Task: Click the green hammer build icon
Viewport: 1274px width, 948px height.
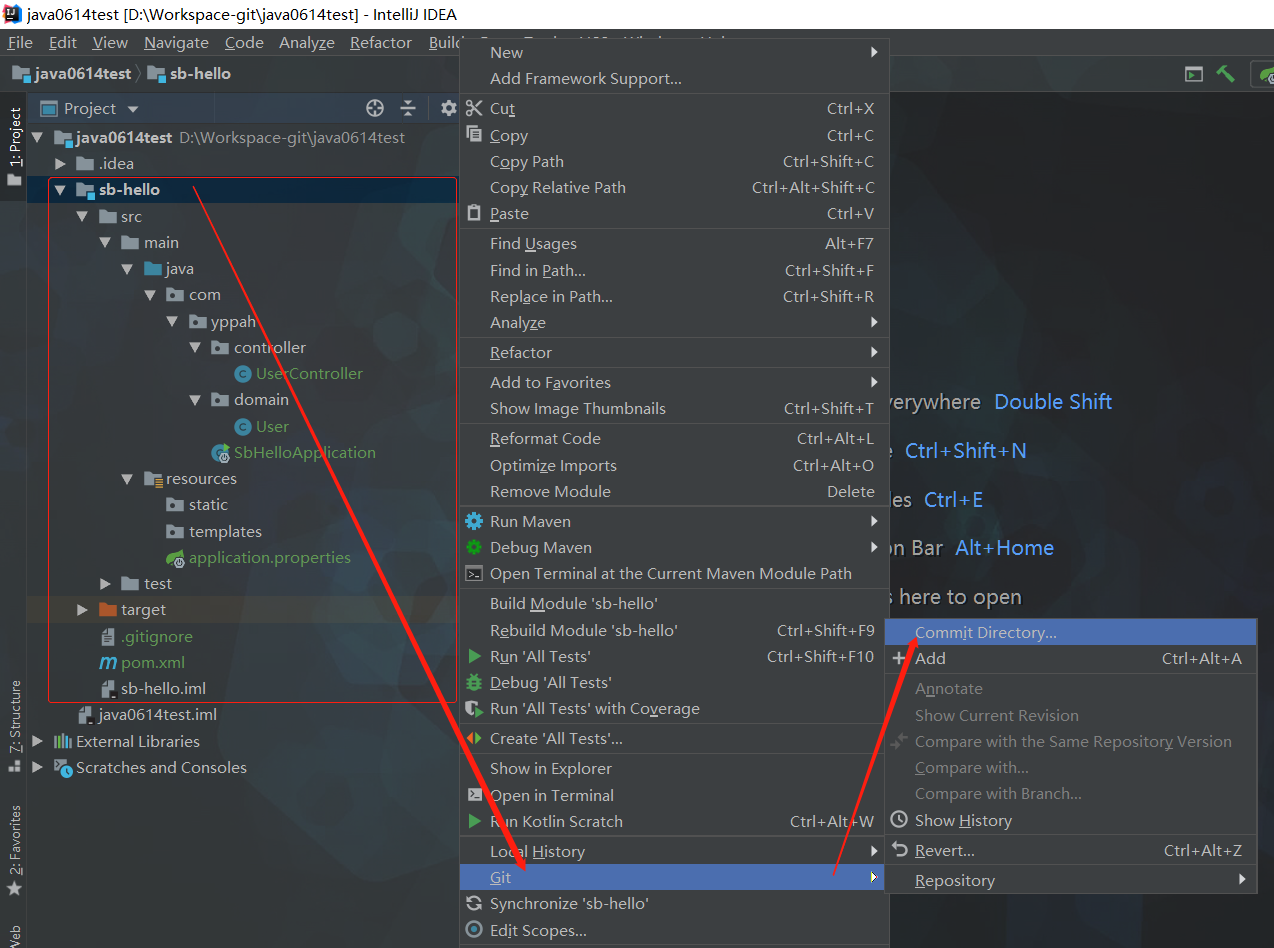Action: [x=1225, y=74]
